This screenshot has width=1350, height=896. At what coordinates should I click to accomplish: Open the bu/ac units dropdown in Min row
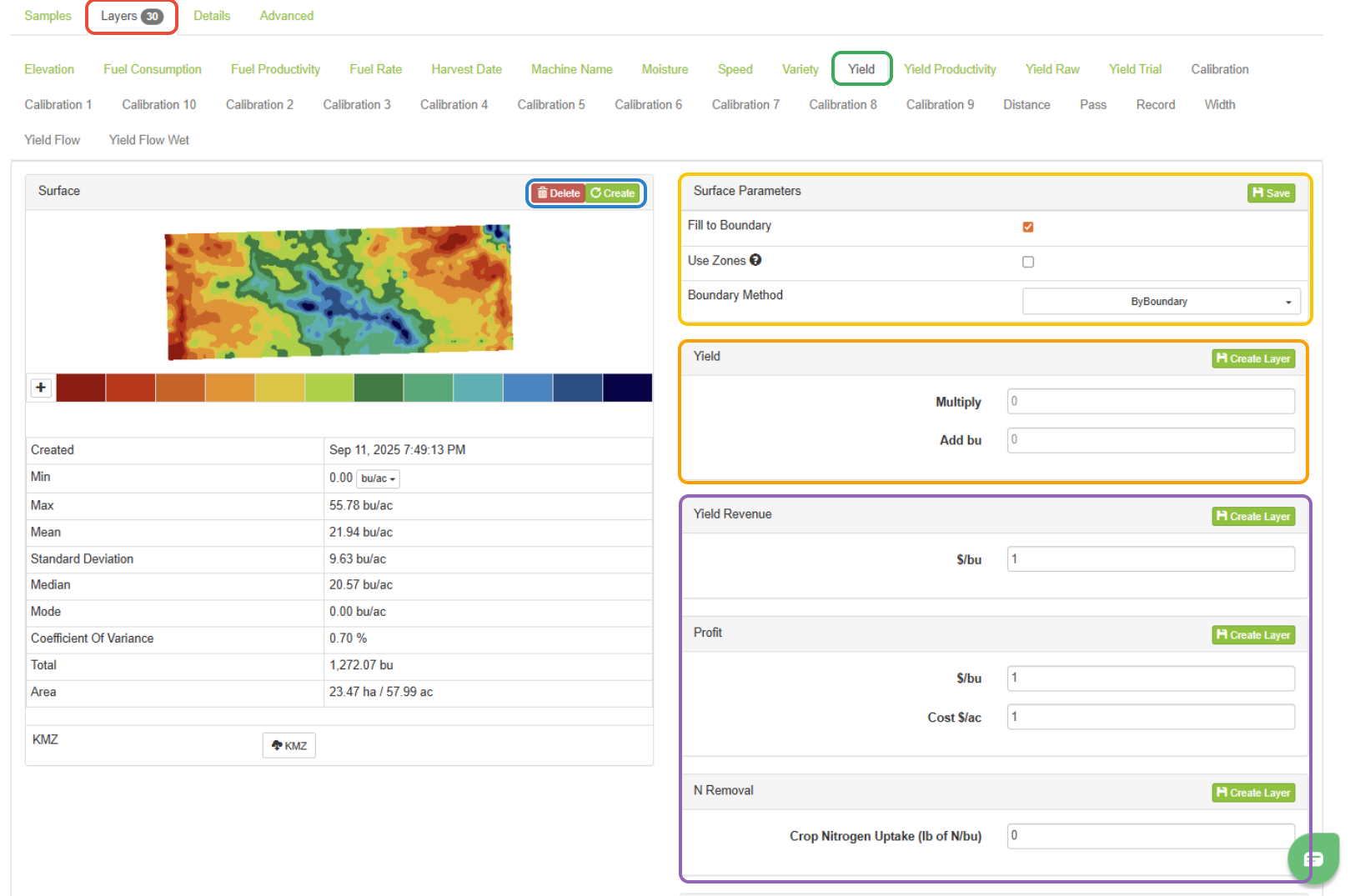click(379, 478)
